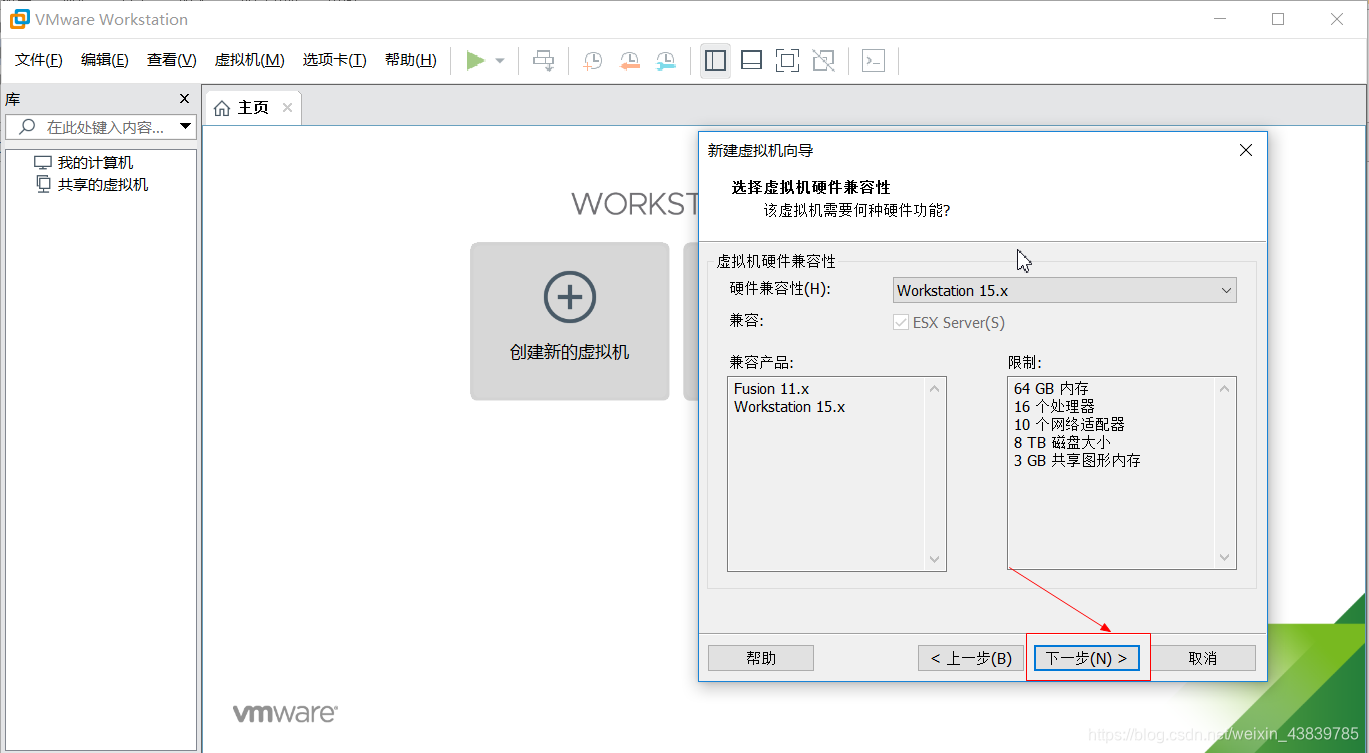Click the revert to snapshot icon
Image resolution: width=1369 pixels, height=753 pixels.
(629, 61)
